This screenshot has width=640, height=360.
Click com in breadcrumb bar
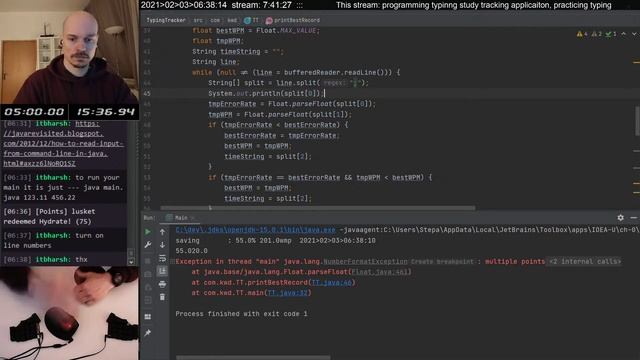pos(215,20)
